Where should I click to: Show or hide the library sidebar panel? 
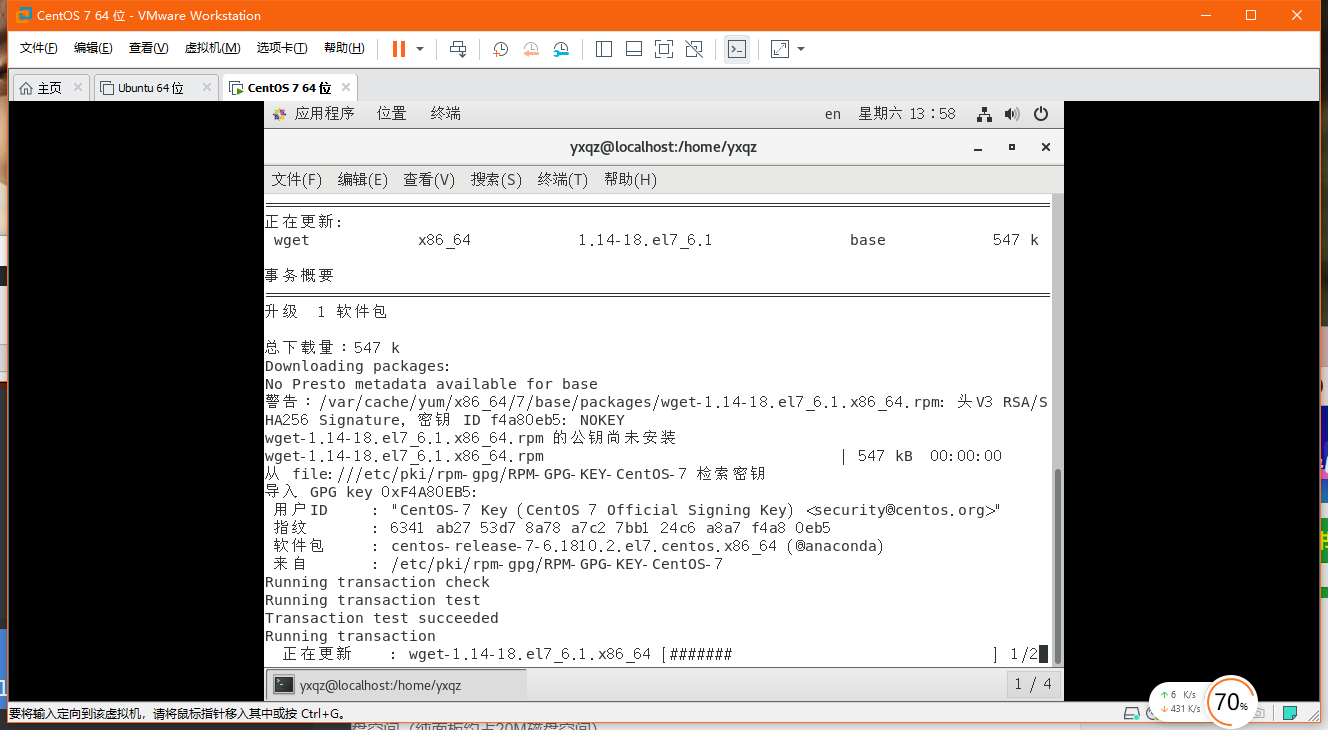tap(604, 49)
